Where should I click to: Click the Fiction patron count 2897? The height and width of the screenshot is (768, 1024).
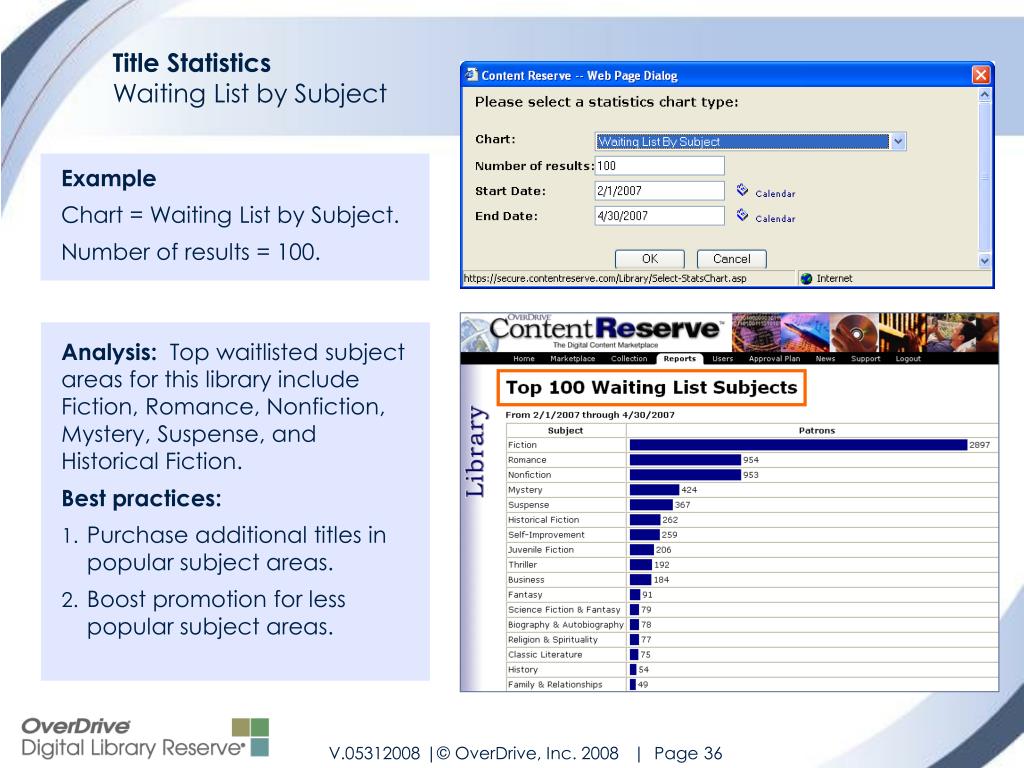(x=980, y=445)
